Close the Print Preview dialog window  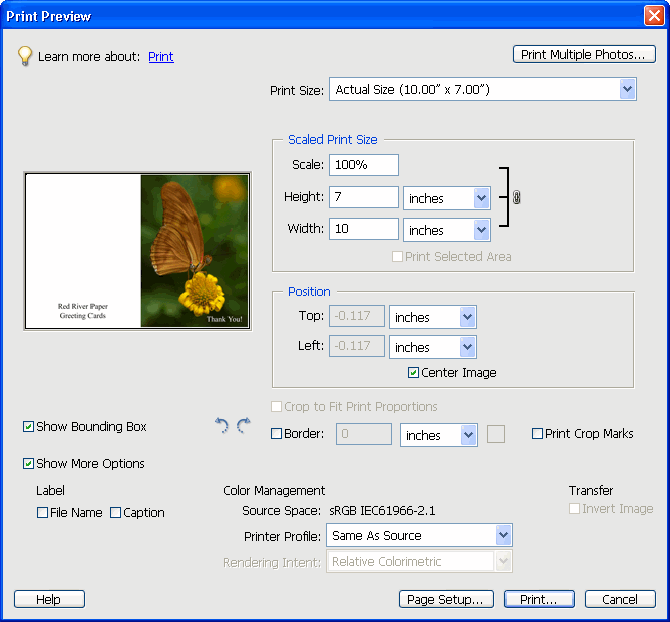pos(652,15)
